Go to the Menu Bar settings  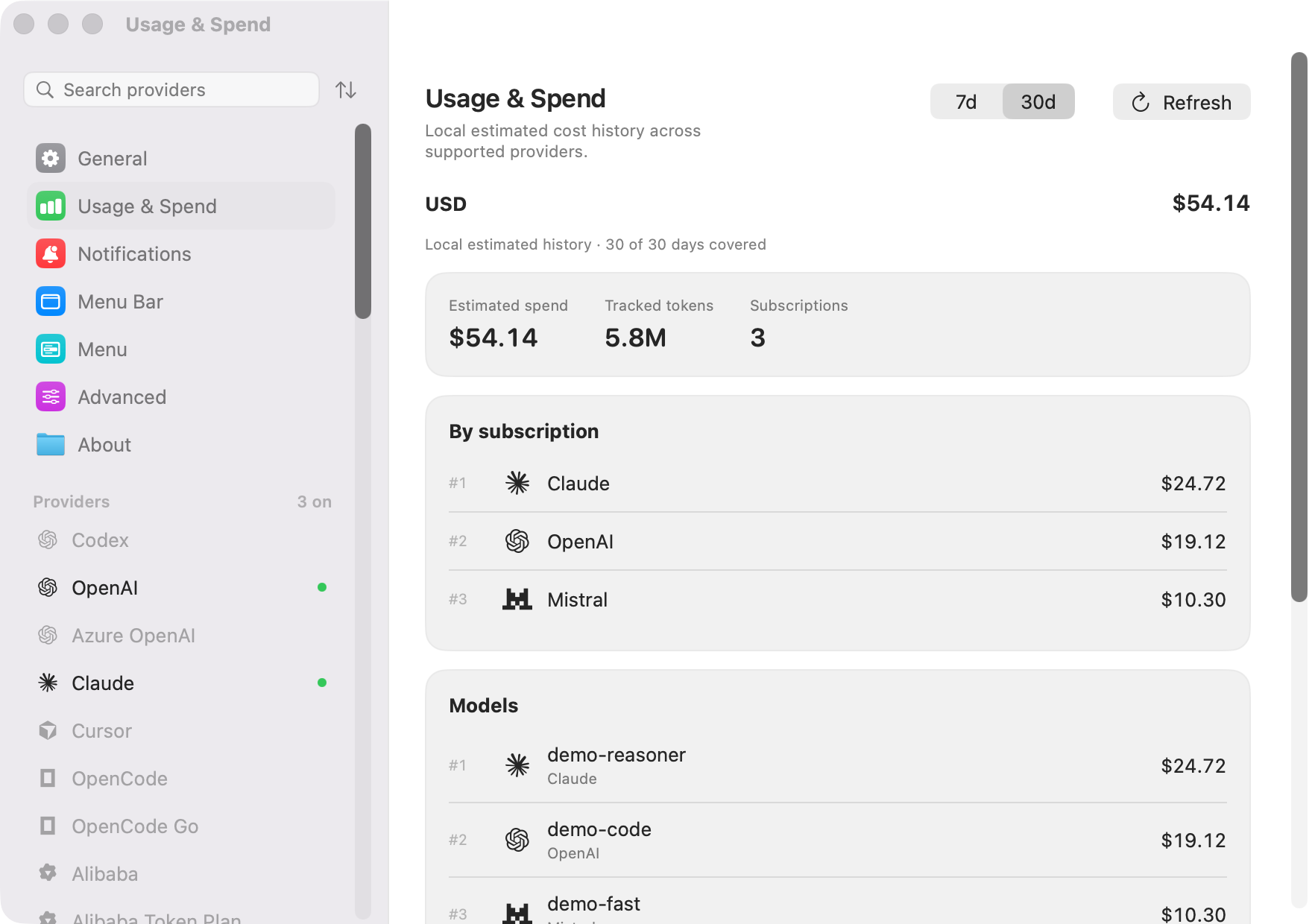pos(181,301)
